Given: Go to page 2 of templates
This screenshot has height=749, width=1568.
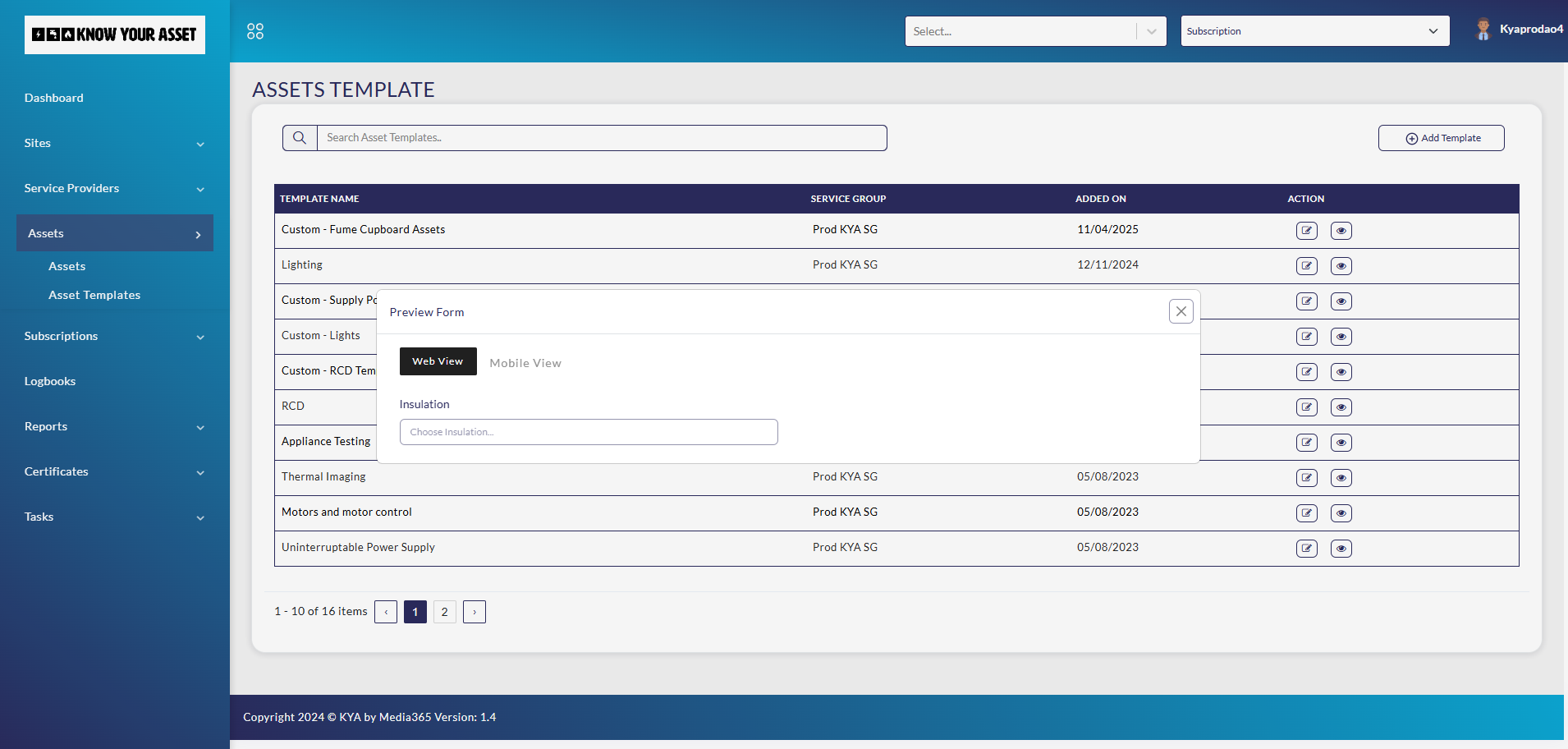Looking at the screenshot, I should coord(444,612).
